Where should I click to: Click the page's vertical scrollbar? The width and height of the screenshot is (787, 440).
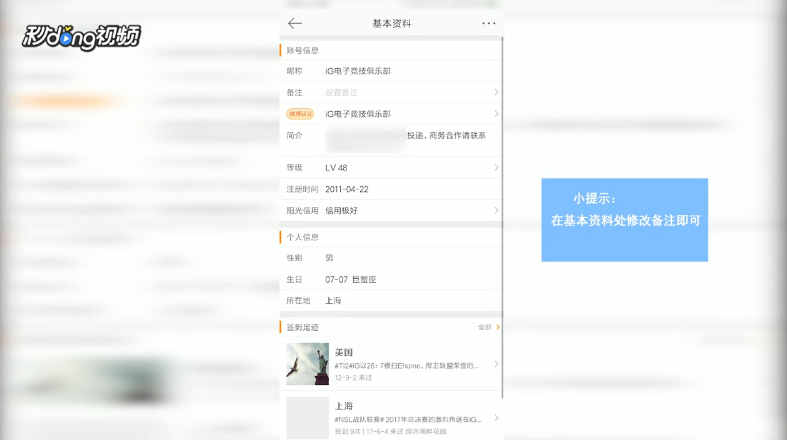pos(502,216)
